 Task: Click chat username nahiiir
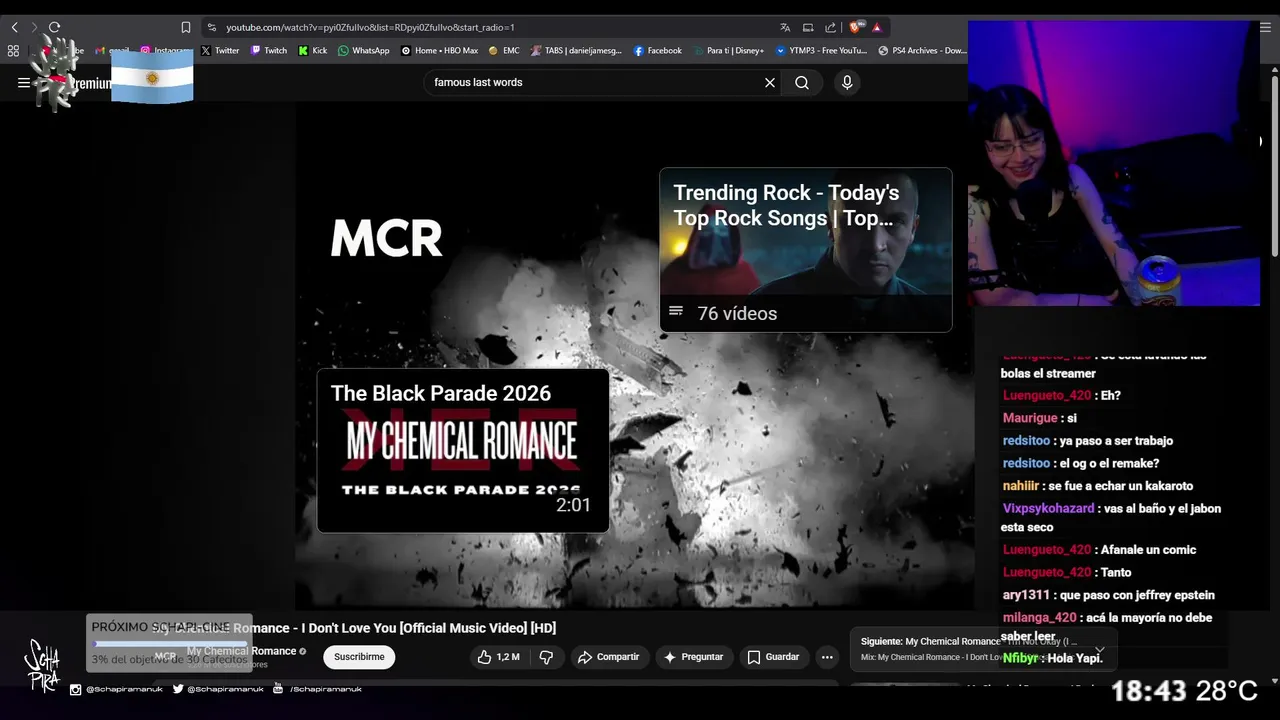pos(1021,486)
